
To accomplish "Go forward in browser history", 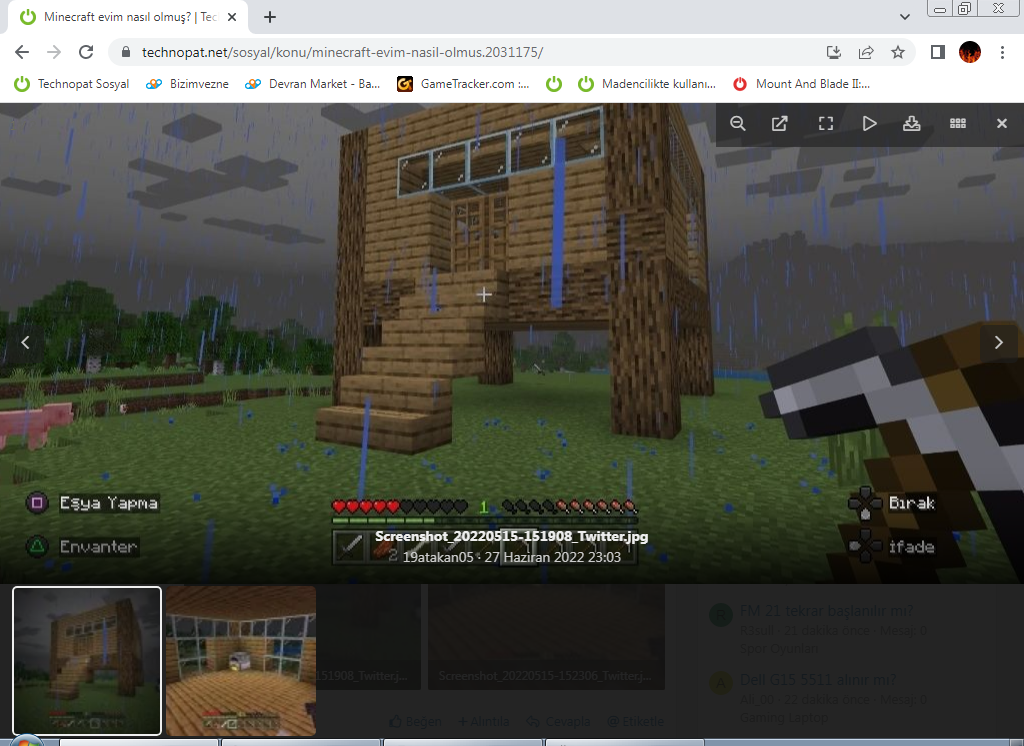I will pyautogui.click(x=54, y=52).
